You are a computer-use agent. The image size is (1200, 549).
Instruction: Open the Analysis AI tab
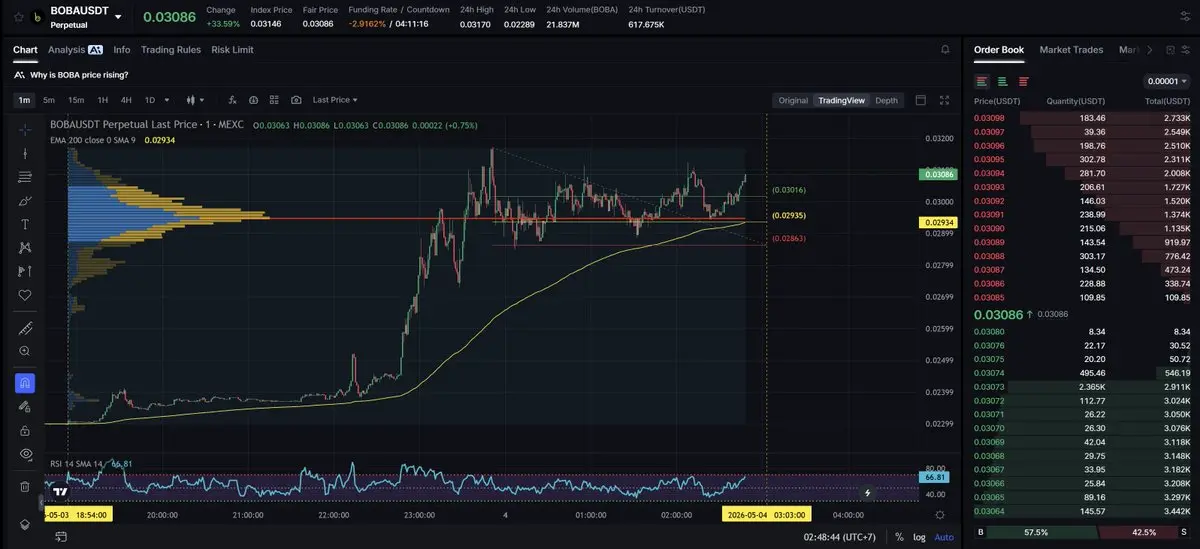[75, 49]
